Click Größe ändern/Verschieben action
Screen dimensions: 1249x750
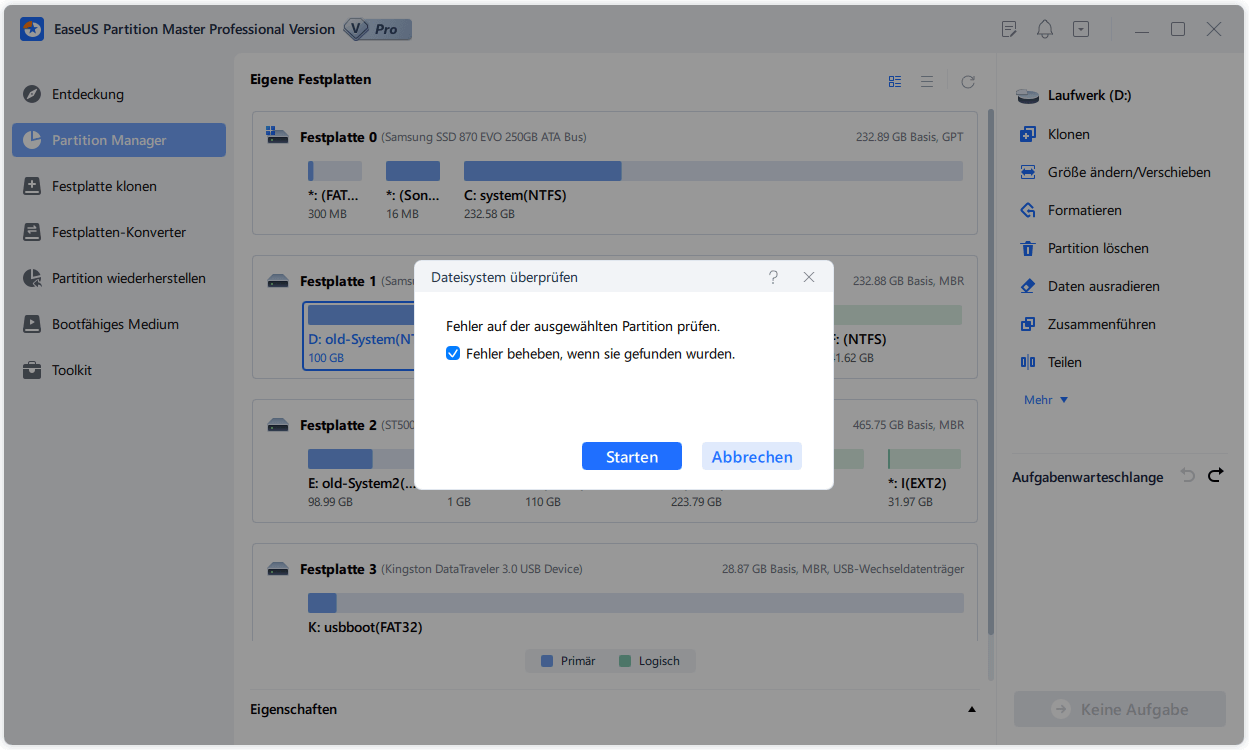click(x=1129, y=172)
